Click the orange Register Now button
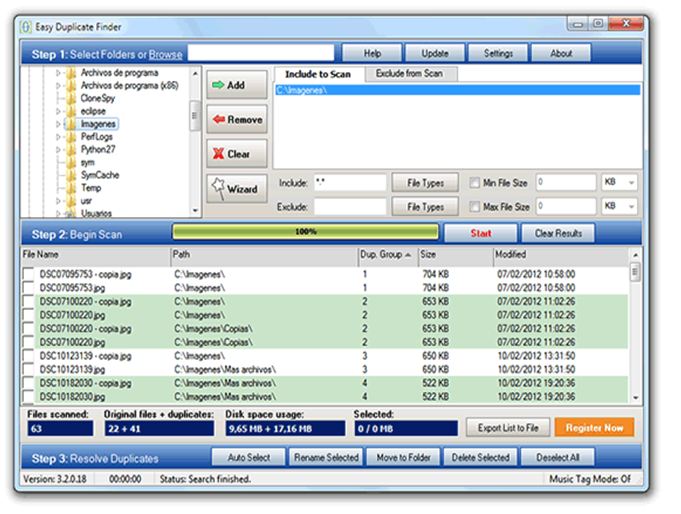The height and width of the screenshot is (514, 681). tap(594, 427)
